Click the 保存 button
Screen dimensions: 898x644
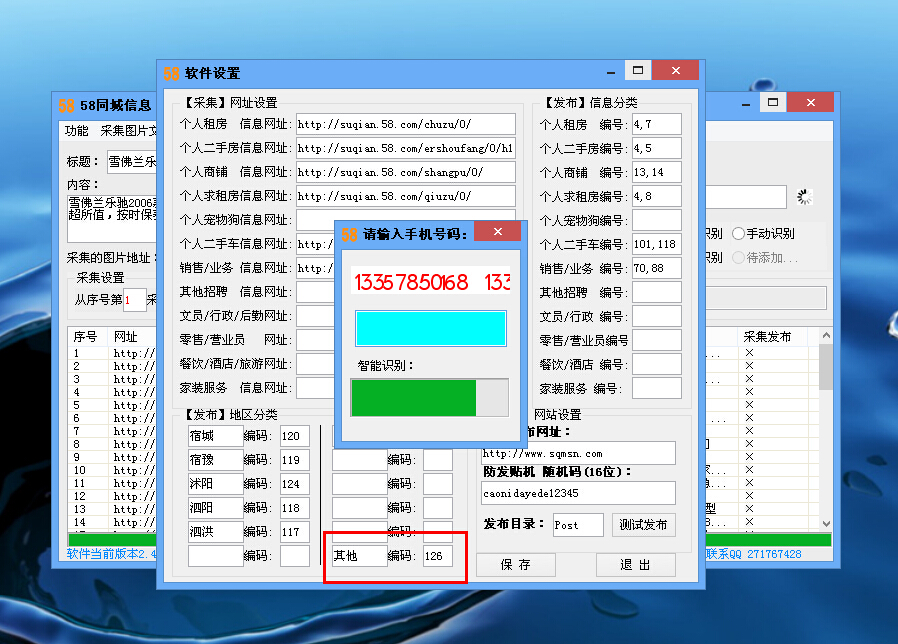[x=516, y=565]
